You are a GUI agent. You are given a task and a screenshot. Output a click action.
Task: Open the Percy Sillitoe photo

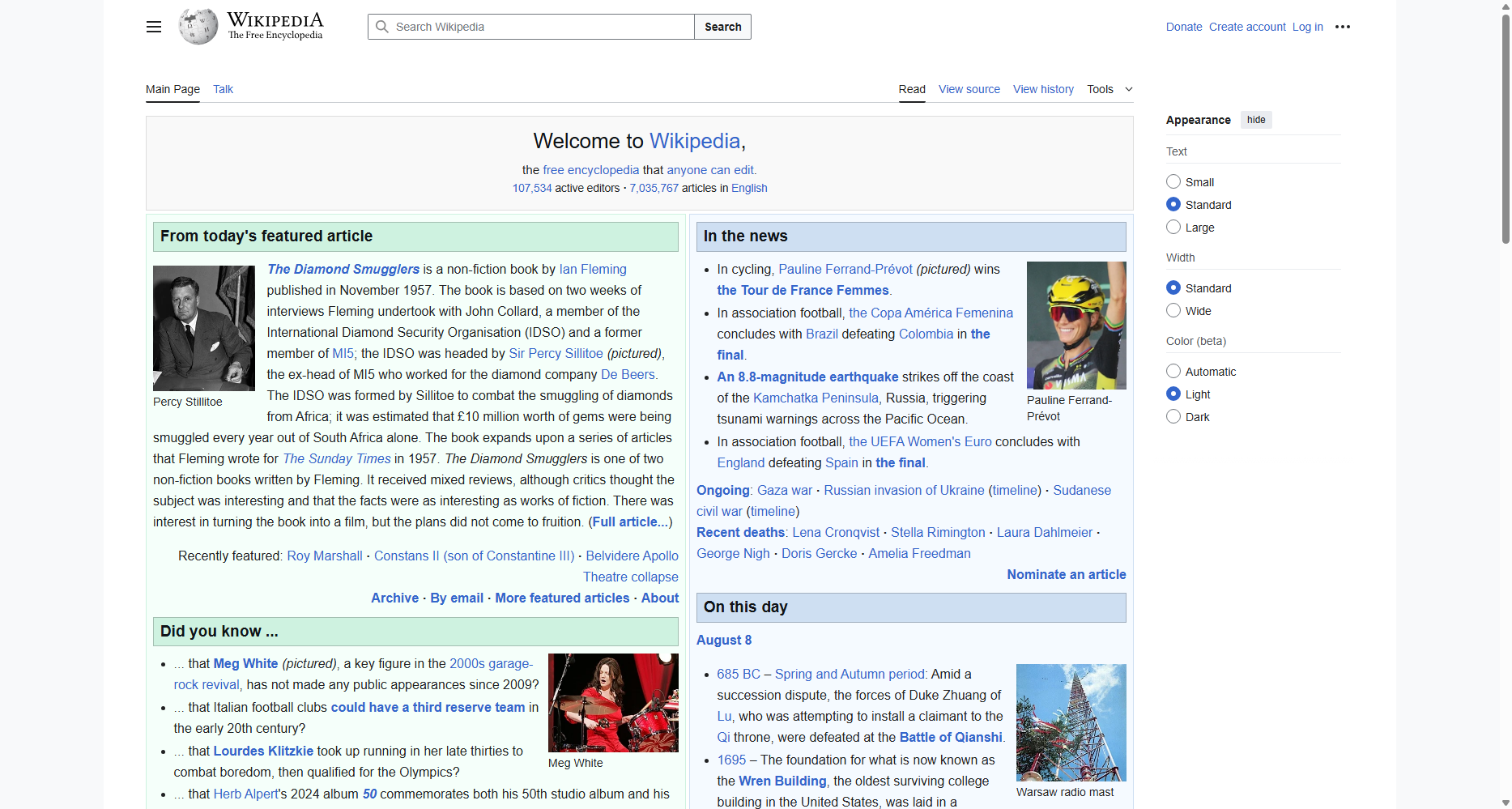tap(204, 328)
